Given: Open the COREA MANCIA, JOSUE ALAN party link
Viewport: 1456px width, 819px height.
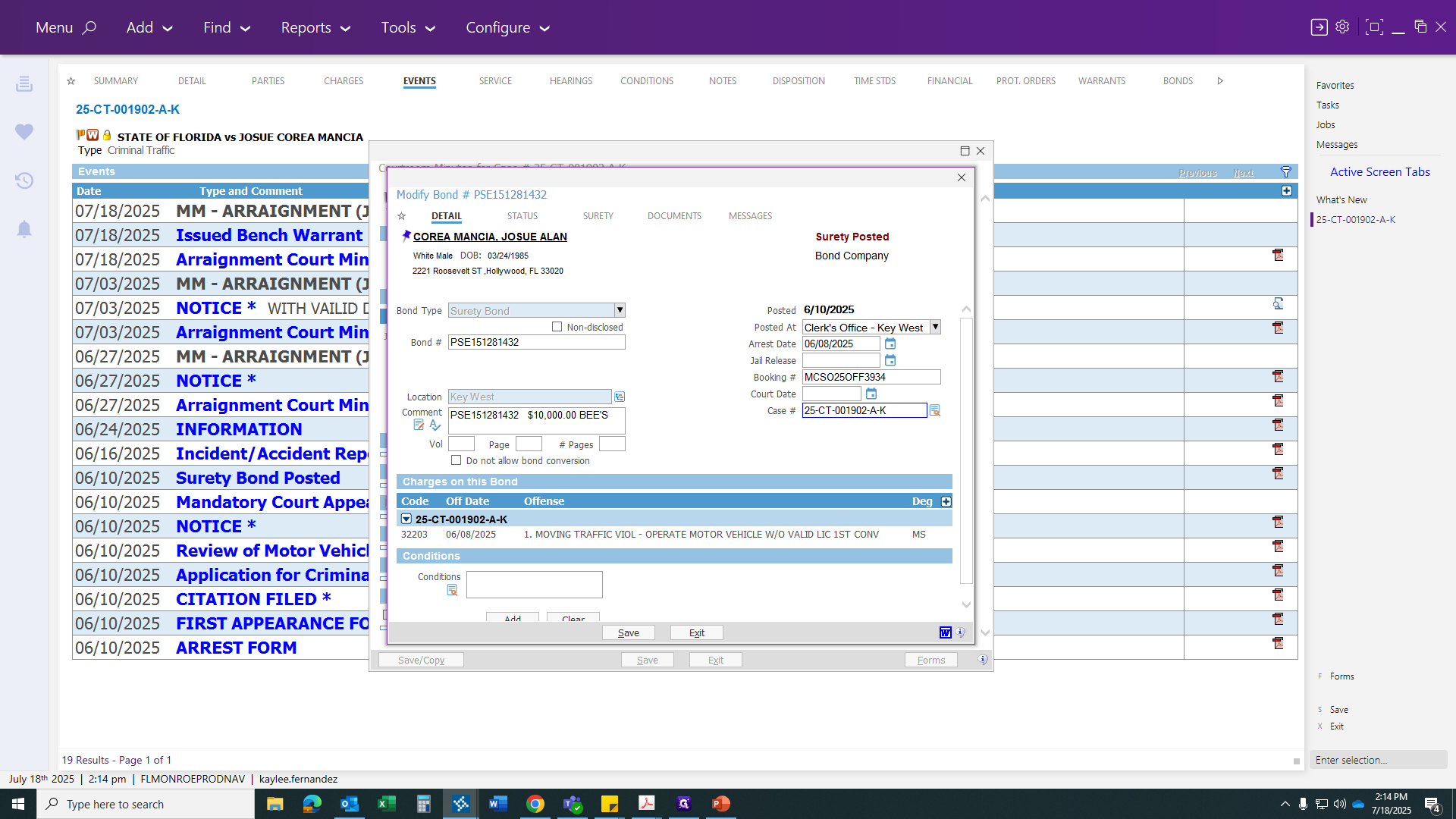Looking at the screenshot, I should [x=490, y=237].
